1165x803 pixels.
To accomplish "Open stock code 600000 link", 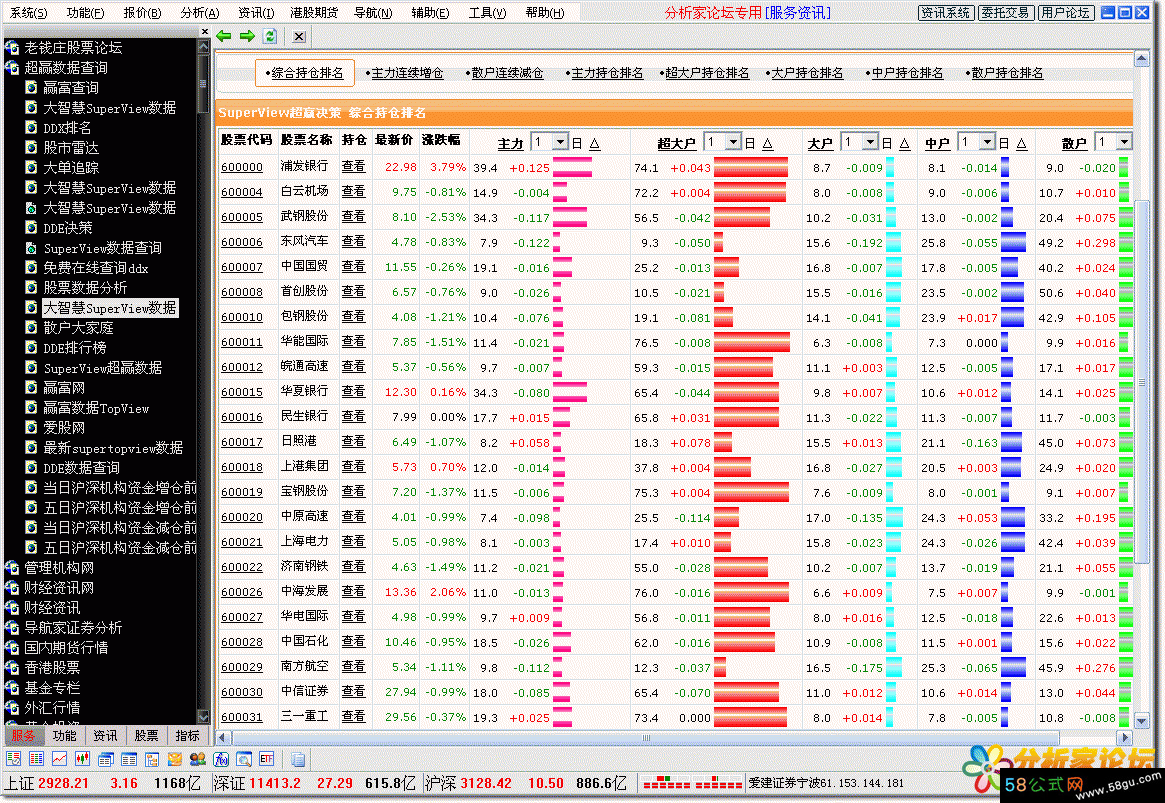I will 241,167.
